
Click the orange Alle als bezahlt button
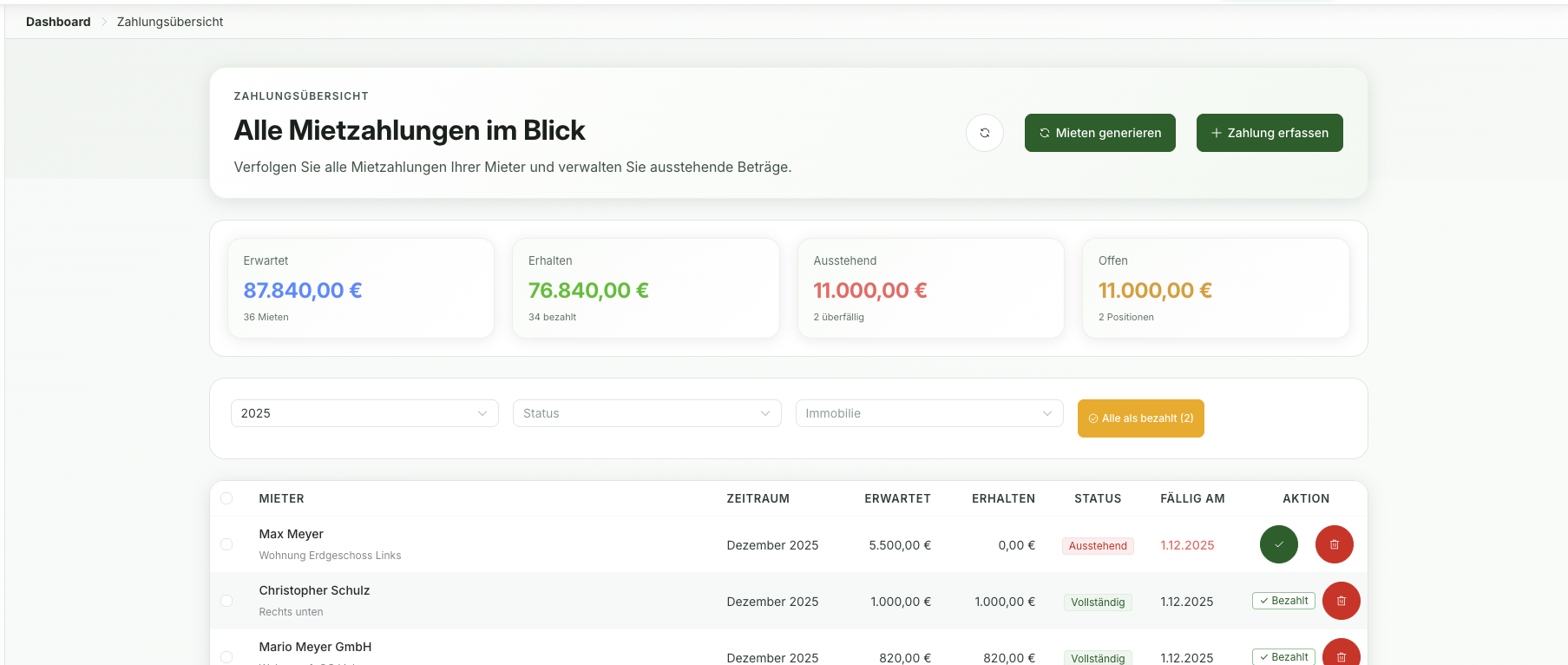coord(1140,418)
